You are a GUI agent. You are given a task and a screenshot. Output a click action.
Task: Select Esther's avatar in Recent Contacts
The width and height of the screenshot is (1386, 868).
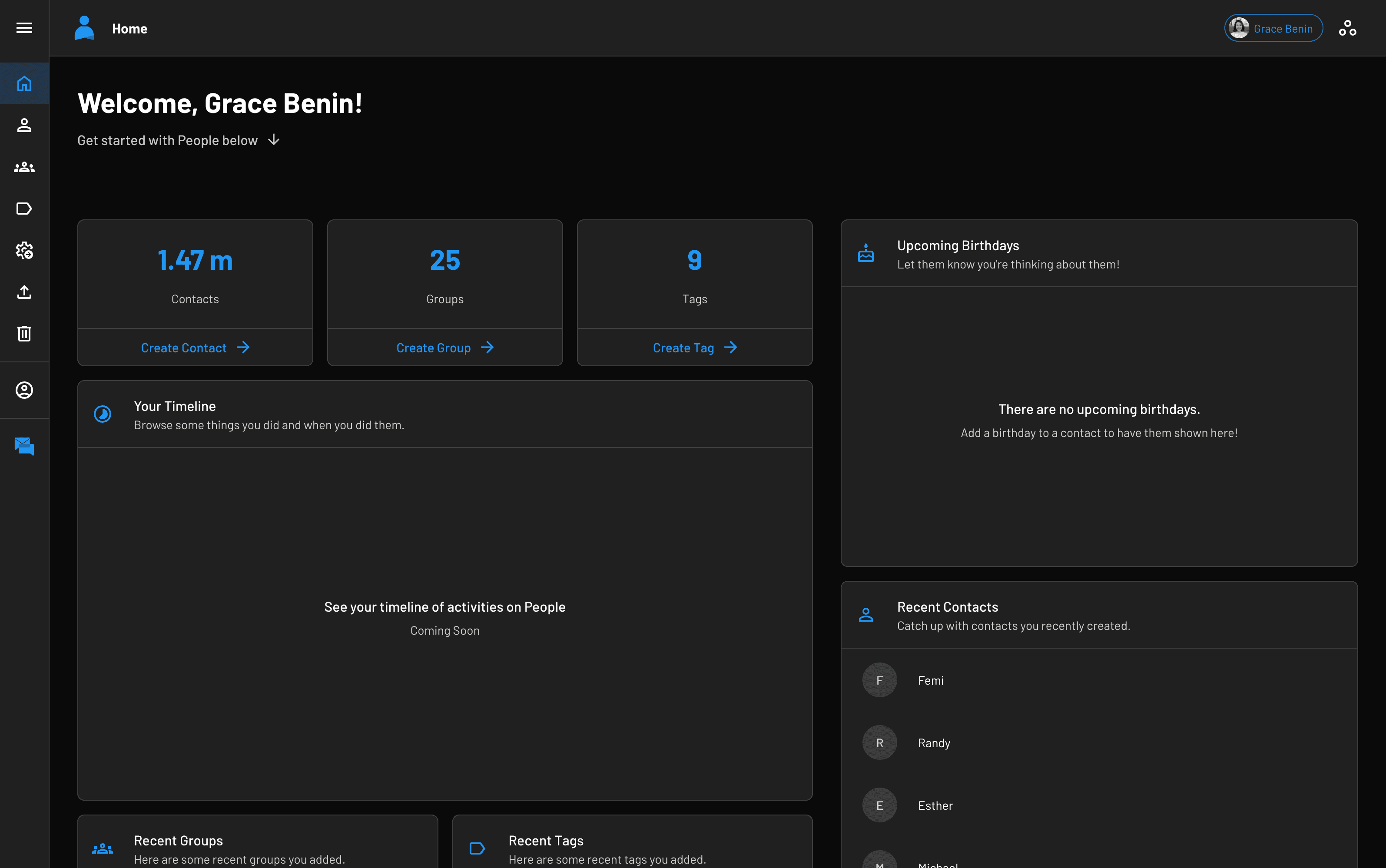click(879, 805)
